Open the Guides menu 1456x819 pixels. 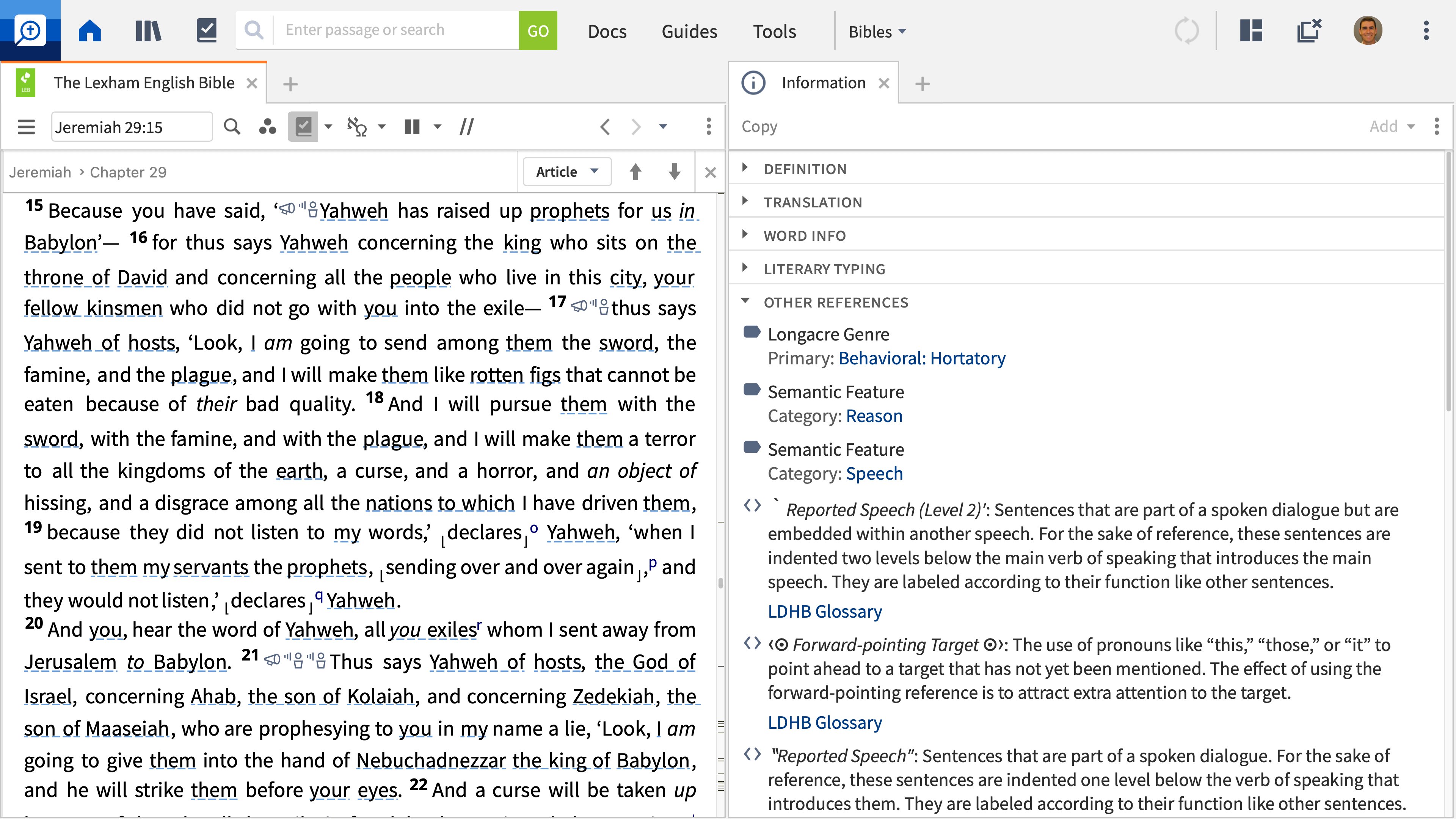point(689,31)
